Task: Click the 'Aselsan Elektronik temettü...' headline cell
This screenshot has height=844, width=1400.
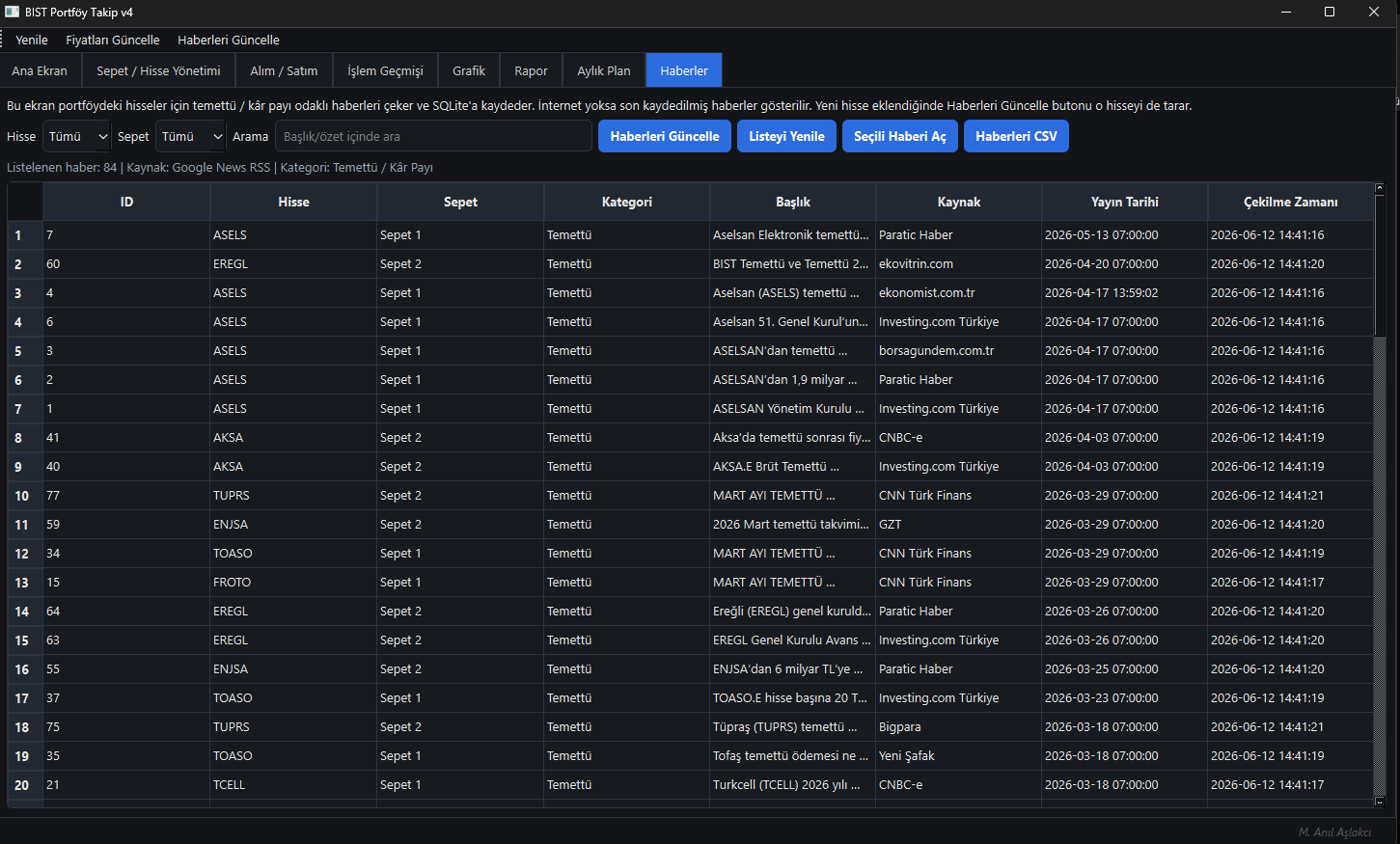Action: click(x=793, y=235)
